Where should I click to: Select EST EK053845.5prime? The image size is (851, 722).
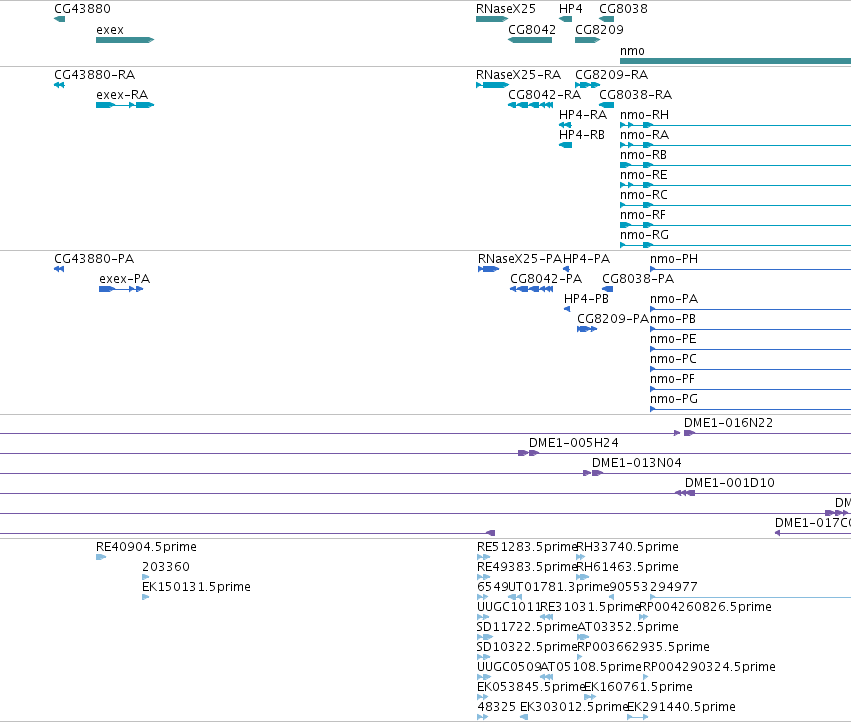pyautogui.click(x=530, y=687)
